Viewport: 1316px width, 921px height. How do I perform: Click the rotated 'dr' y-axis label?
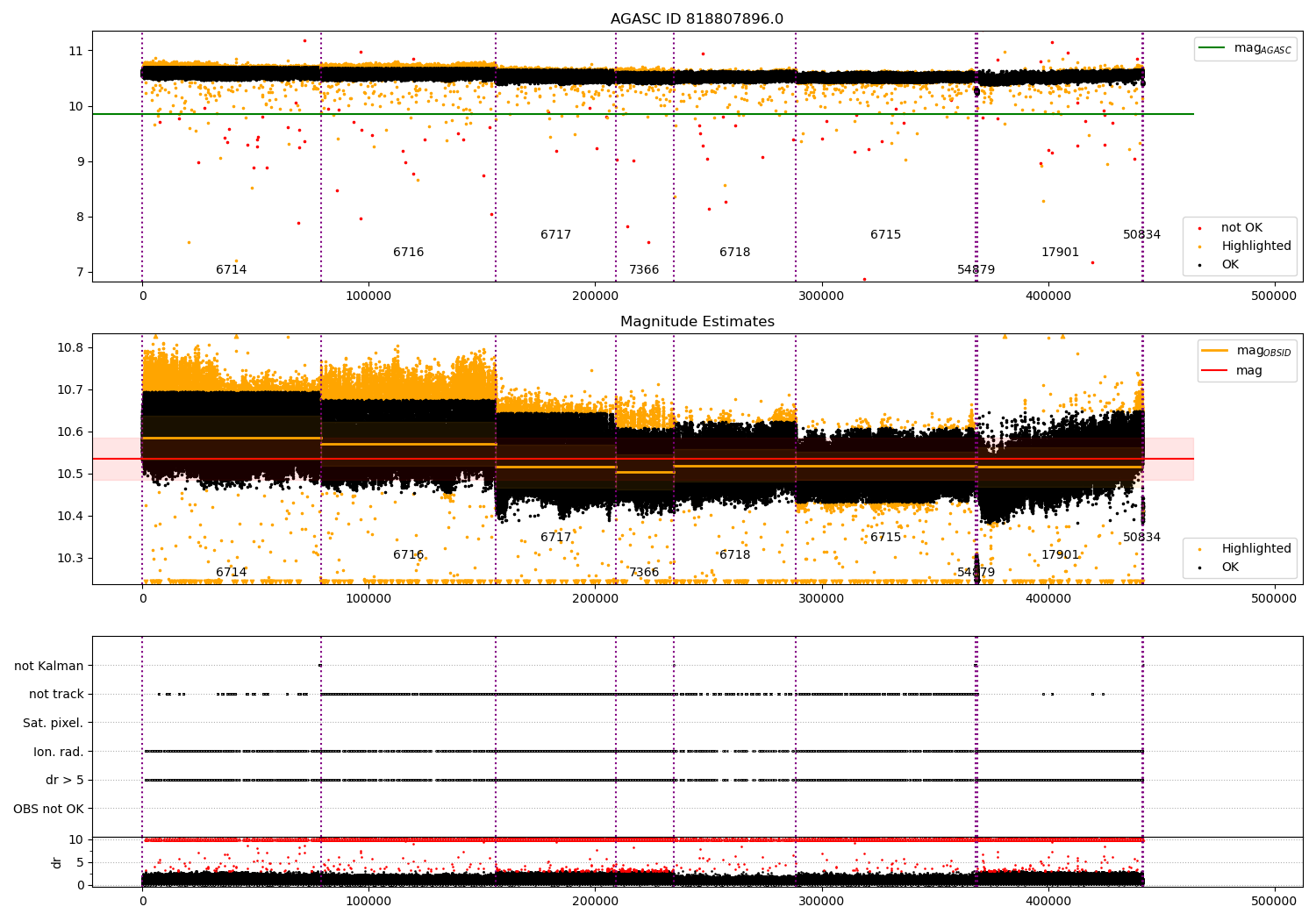(x=57, y=862)
